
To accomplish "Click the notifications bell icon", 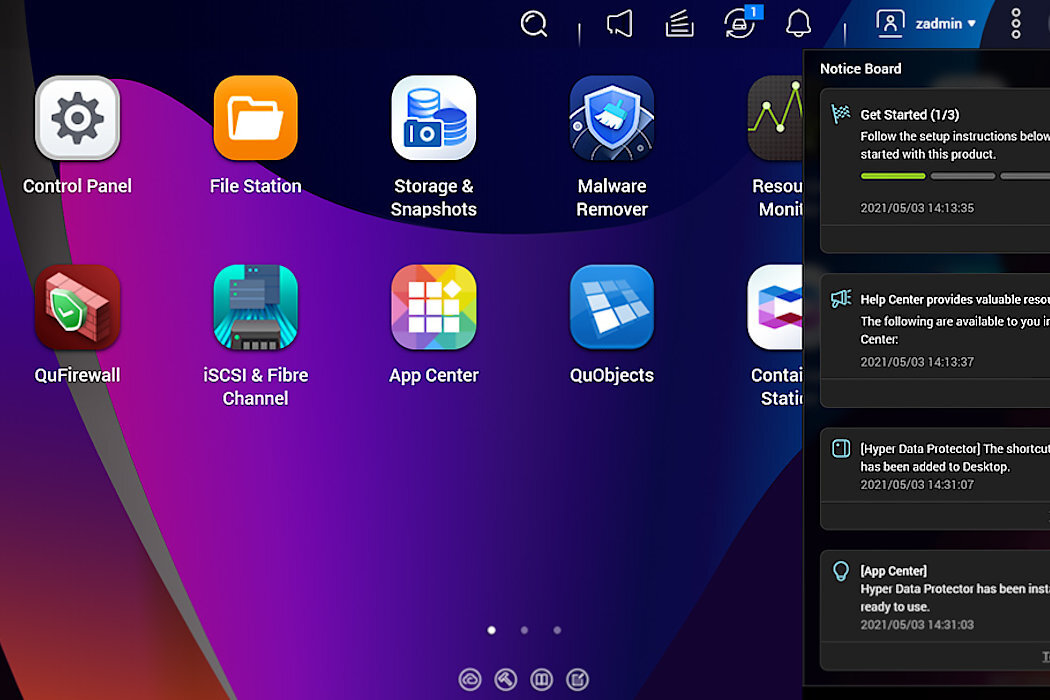I will (798, 23).
